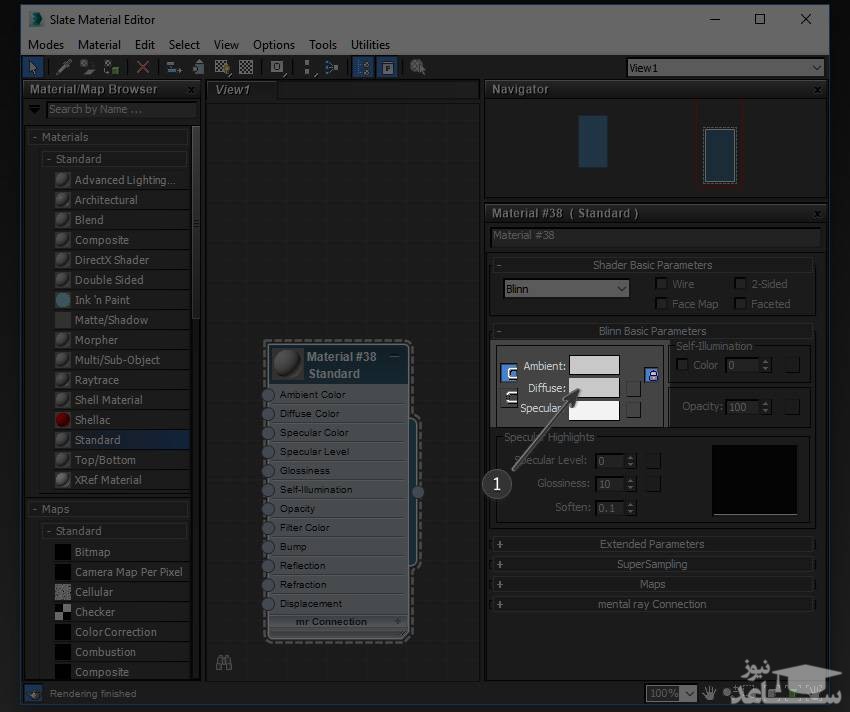Click the Shellac material red sphere icon
This screenshot has width=850, height=712.
(x=63, y=420)
